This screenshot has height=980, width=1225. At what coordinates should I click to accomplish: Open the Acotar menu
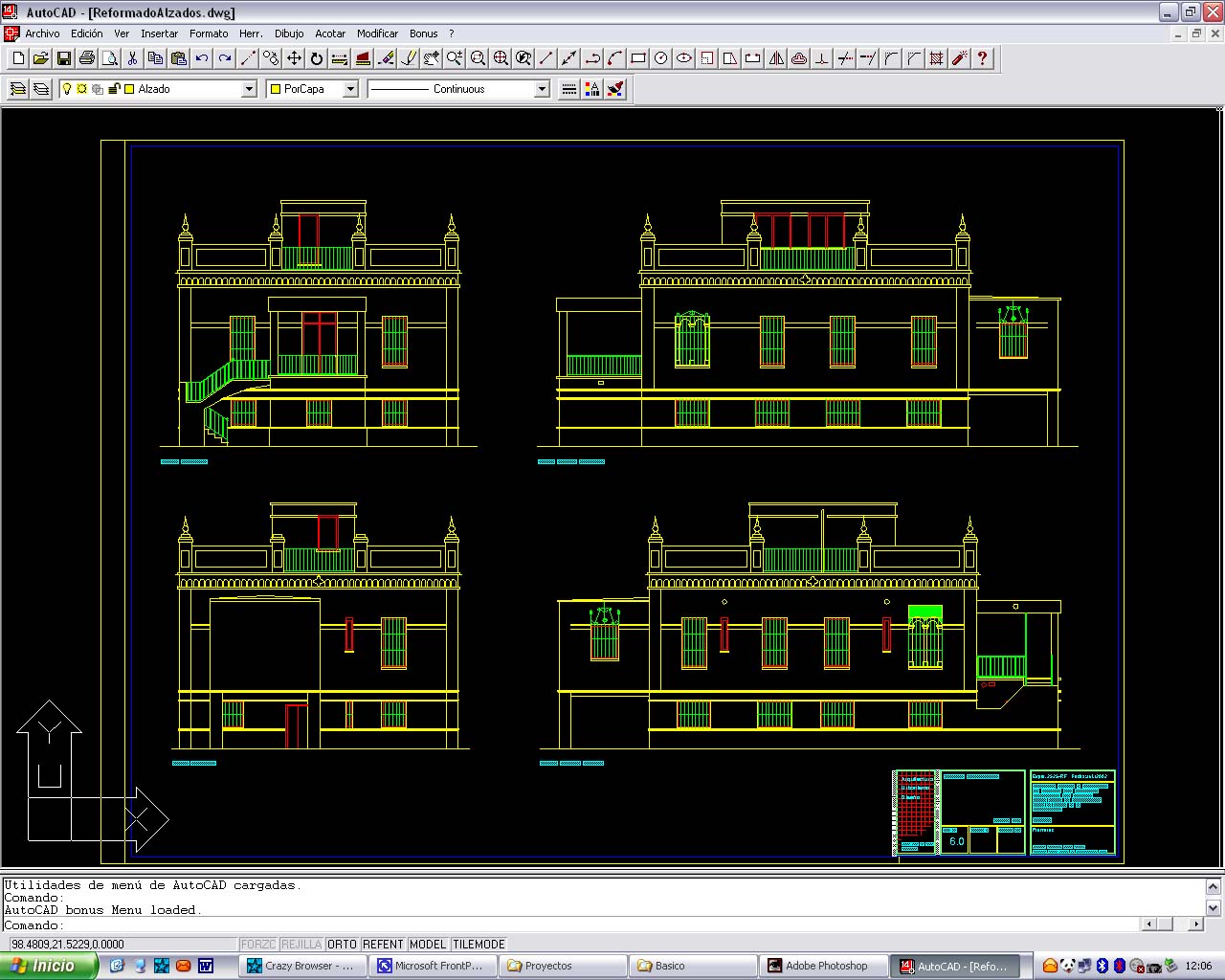point(330,33)
